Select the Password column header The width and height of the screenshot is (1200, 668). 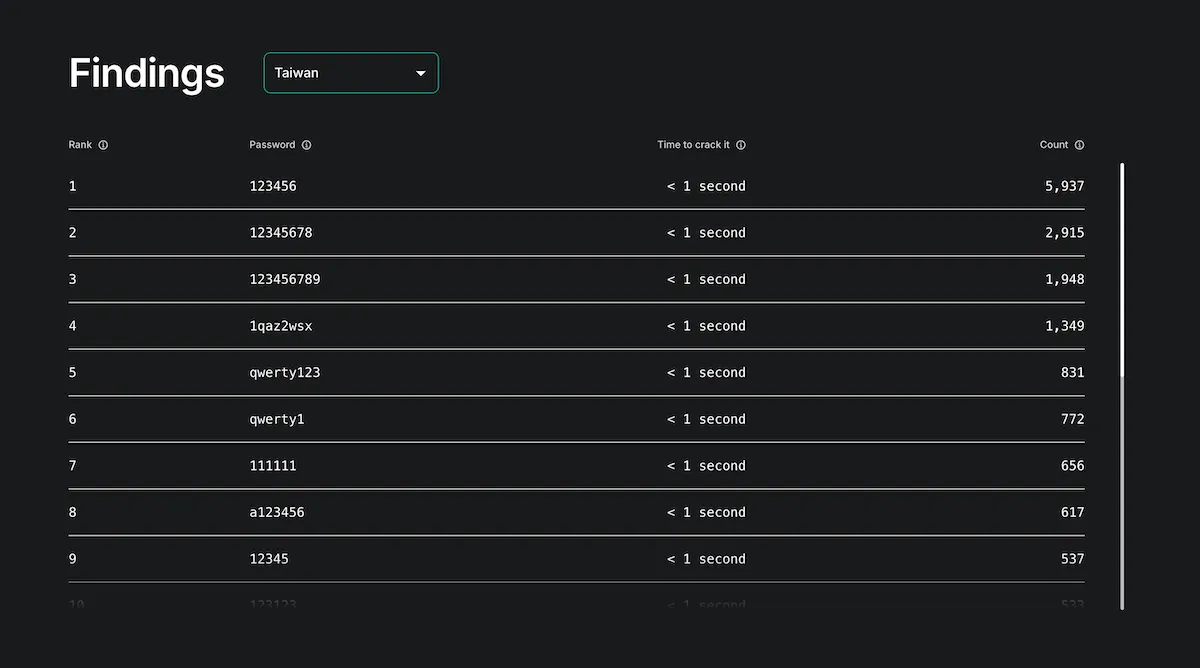coord(272,145)
